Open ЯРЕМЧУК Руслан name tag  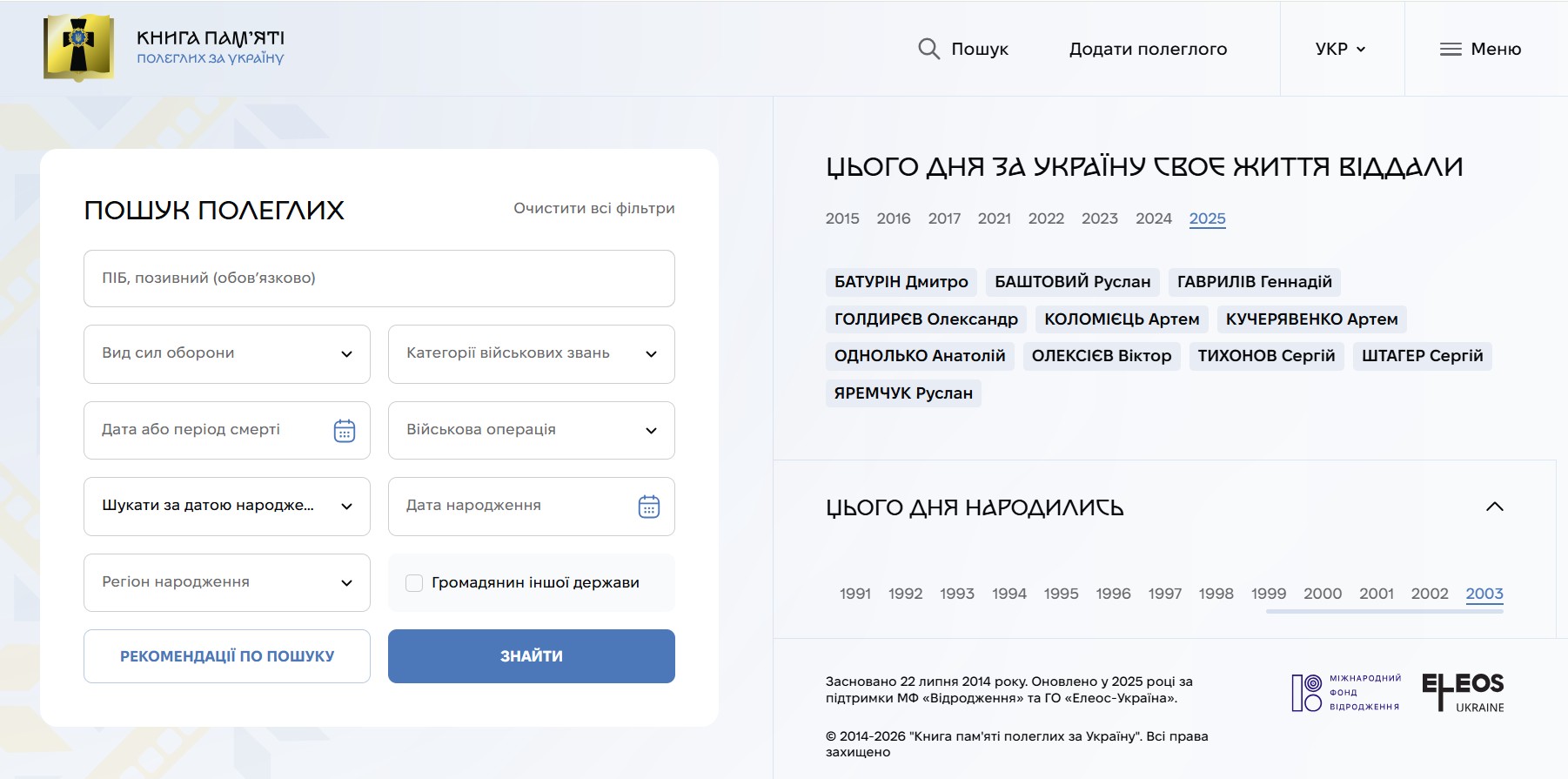point(903,393)
